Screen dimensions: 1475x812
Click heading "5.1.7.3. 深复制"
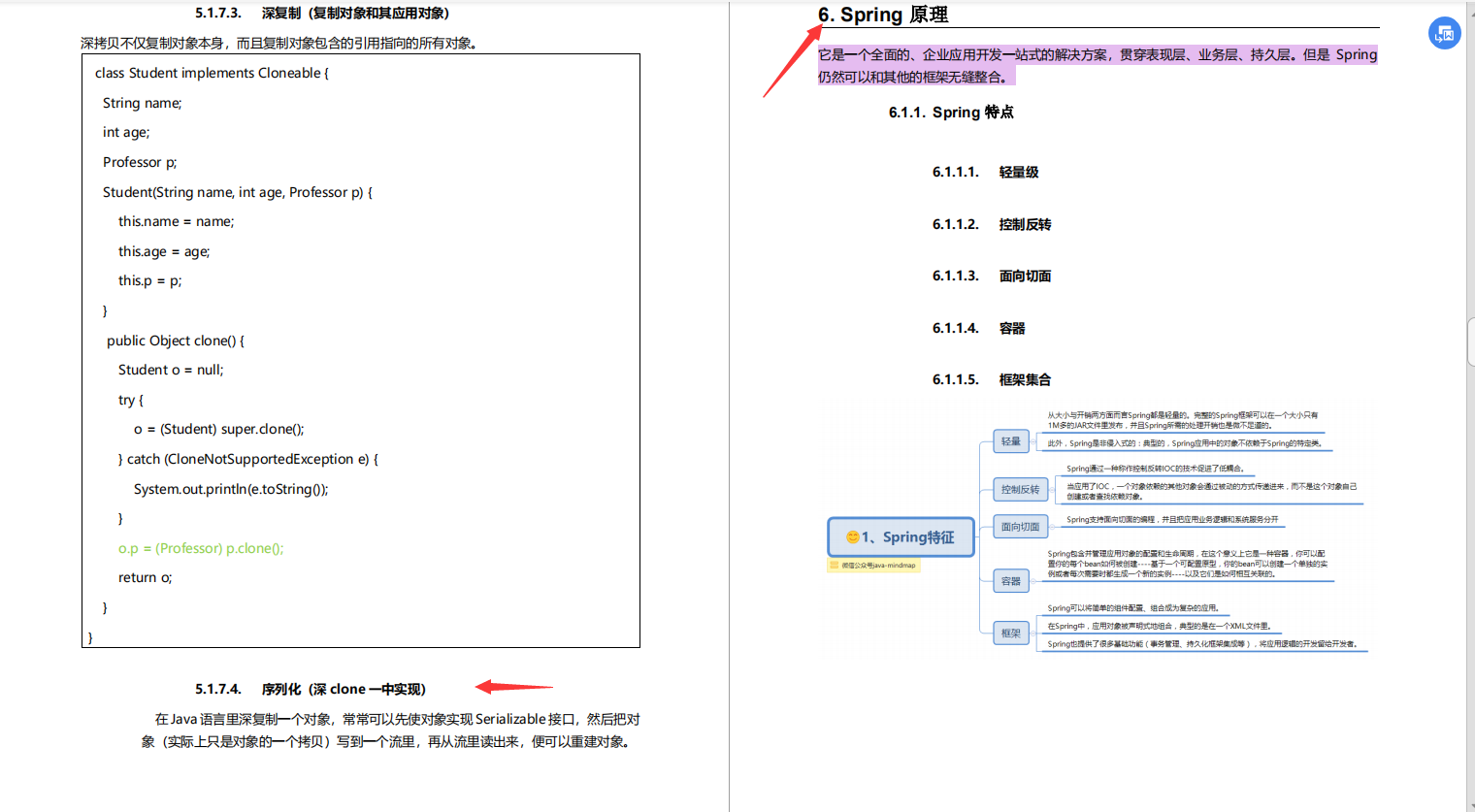322,14
